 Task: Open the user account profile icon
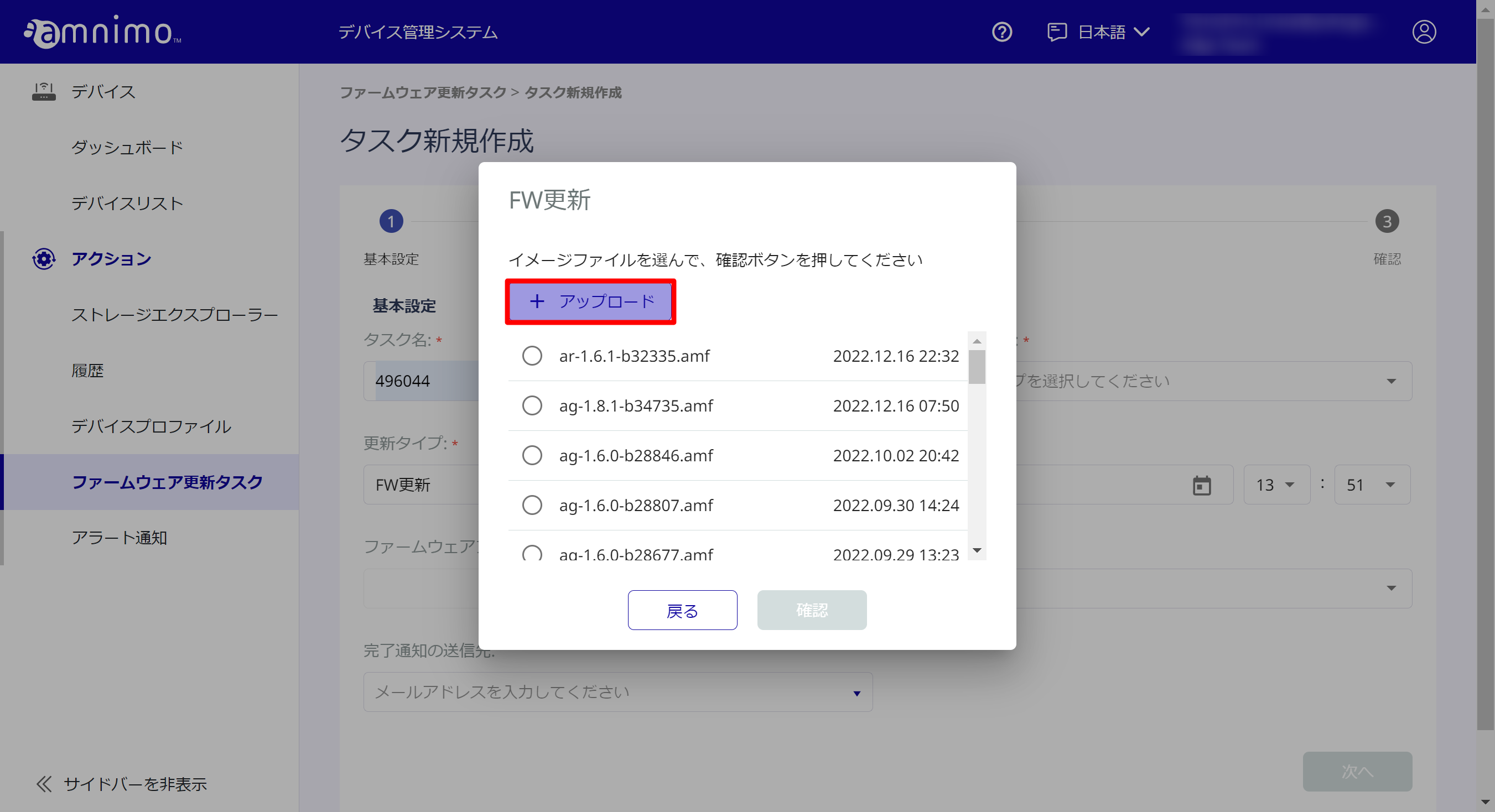click(x=1425, y=32)
